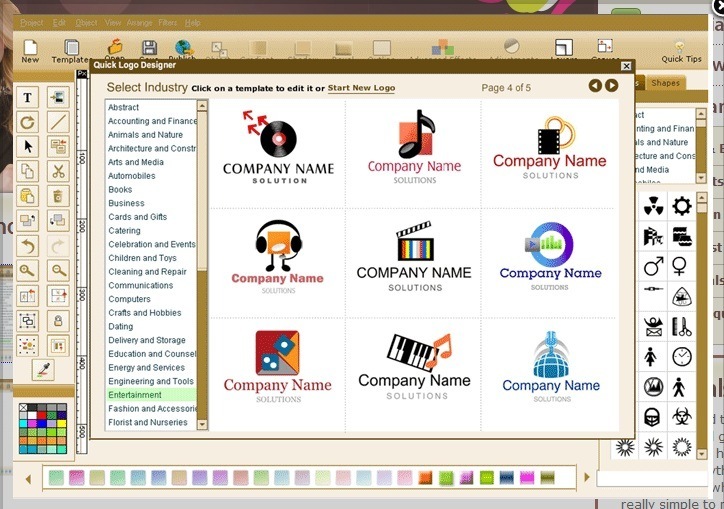Pick the radiation symbol shape
This screenshot has width=724, height=509.
(653, 206)
